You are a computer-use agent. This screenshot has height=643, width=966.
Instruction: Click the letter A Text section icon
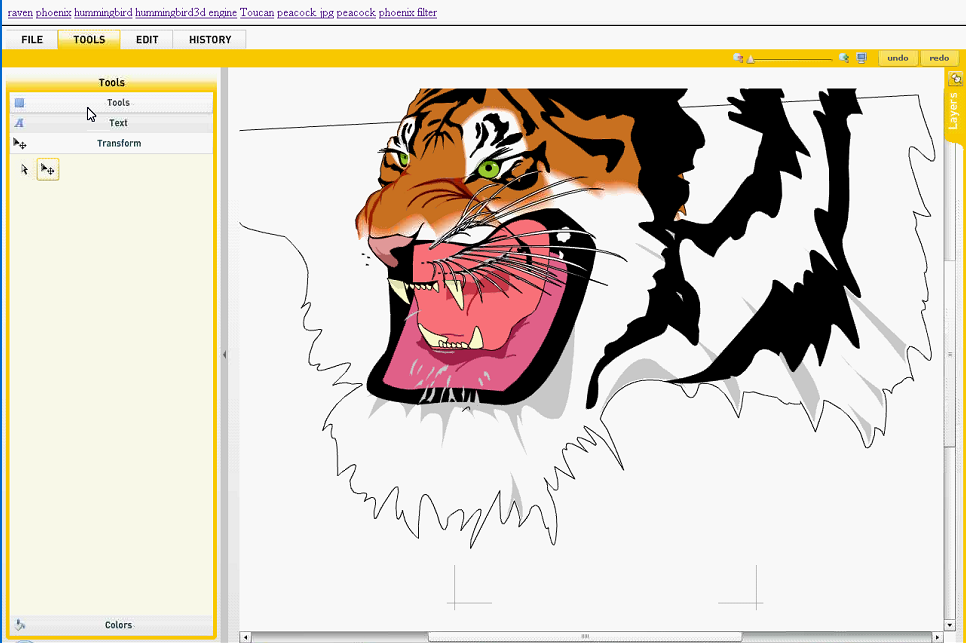(20, 123)
